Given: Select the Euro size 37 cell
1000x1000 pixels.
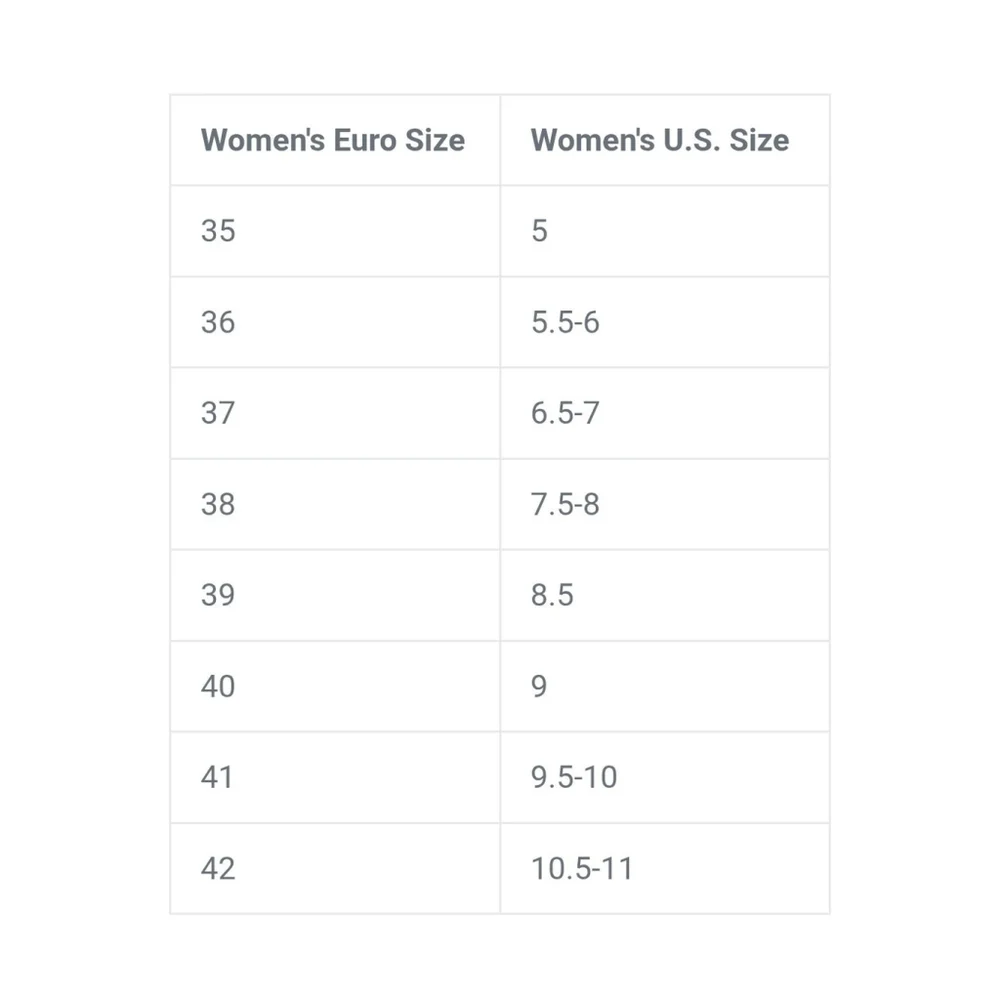Looking at the screenshot, I should (x=335, y=413).
